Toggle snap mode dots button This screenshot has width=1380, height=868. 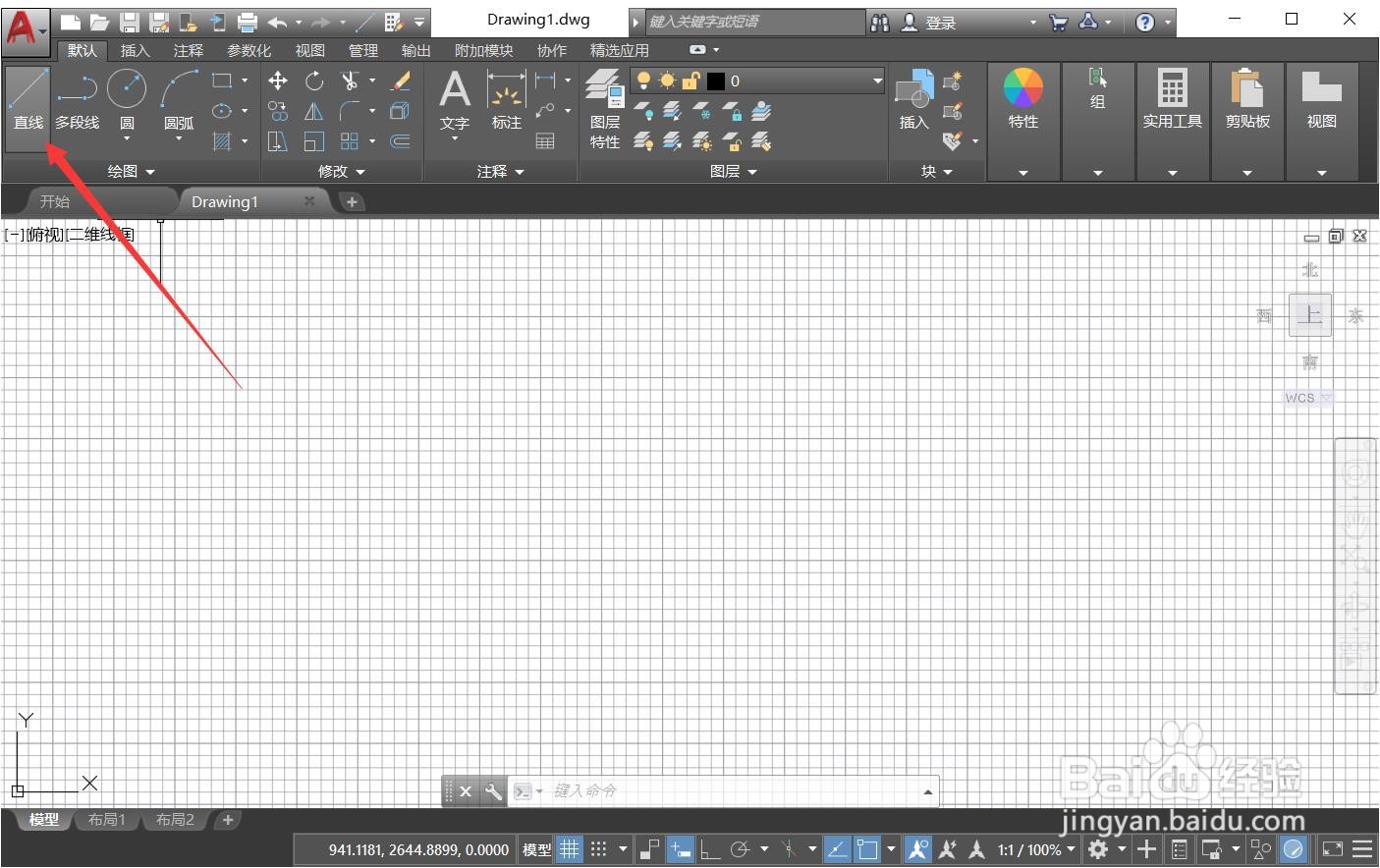point(598,849)
